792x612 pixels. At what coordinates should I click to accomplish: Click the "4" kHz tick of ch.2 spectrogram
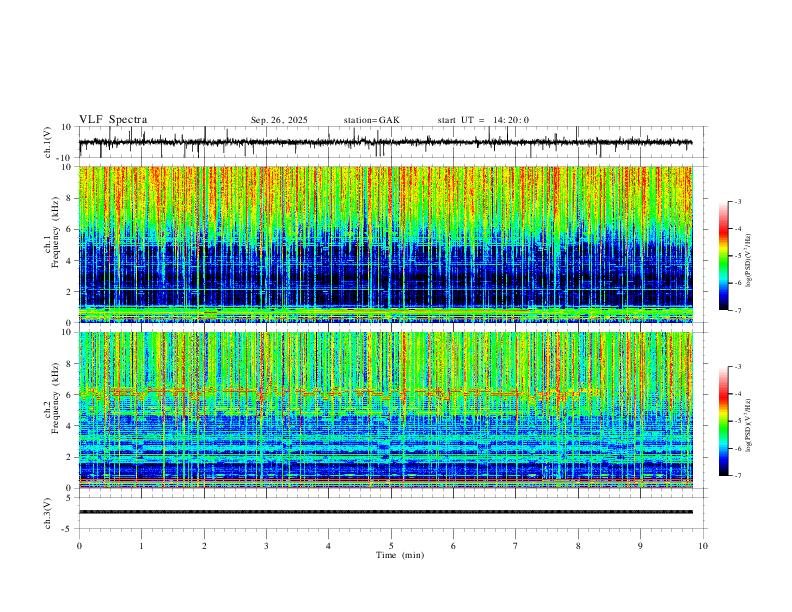(70, 426)
